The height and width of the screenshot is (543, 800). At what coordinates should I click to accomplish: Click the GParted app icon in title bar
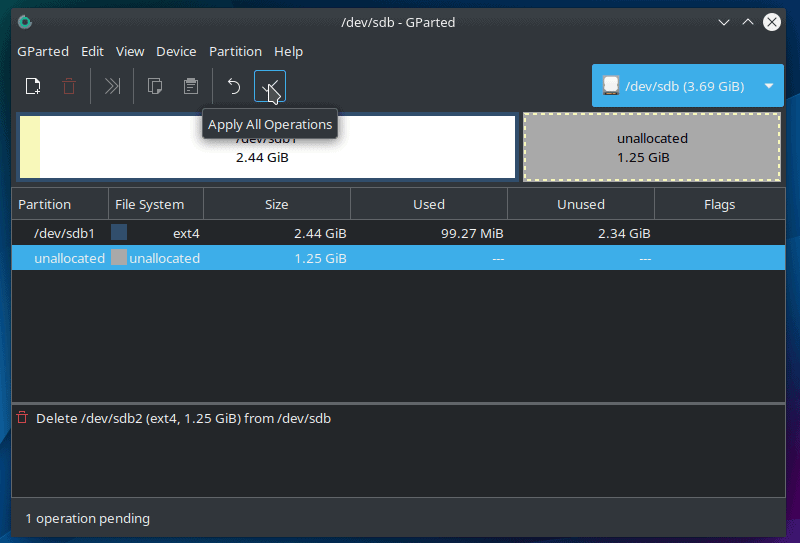pyautogui.click(x=25, y=22)
